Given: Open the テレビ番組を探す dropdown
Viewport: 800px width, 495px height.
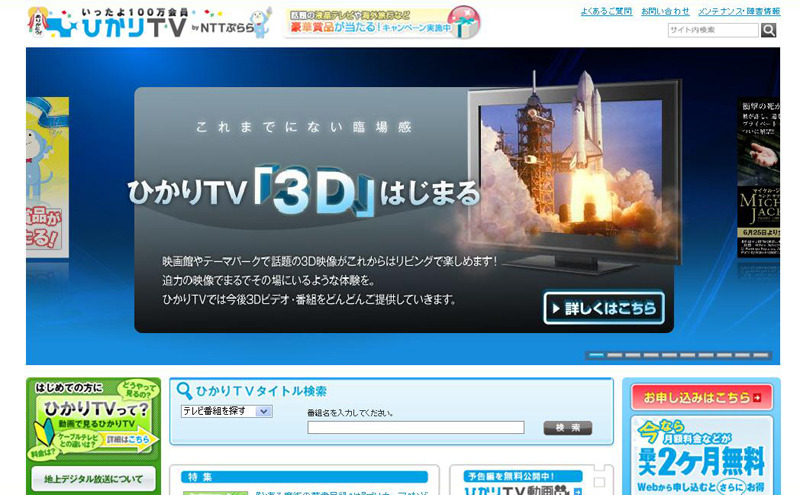Looking at the screenshot, I should point(227,411).
